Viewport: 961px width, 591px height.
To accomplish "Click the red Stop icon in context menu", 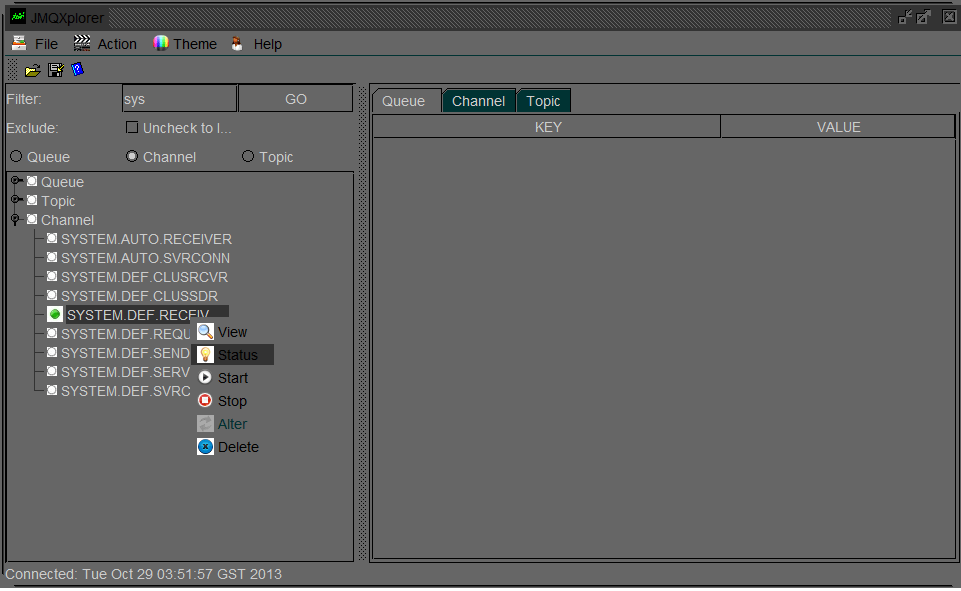I will [x=207, y=400].
